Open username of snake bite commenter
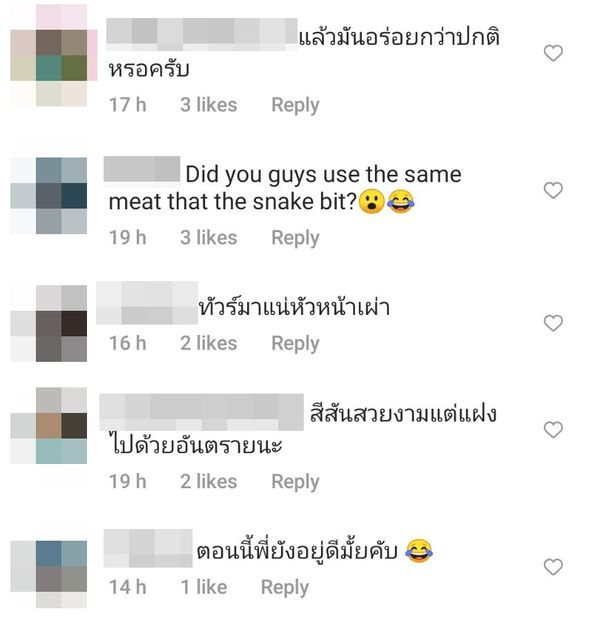This screenshot has width=600, height=625. coord(142,171)
